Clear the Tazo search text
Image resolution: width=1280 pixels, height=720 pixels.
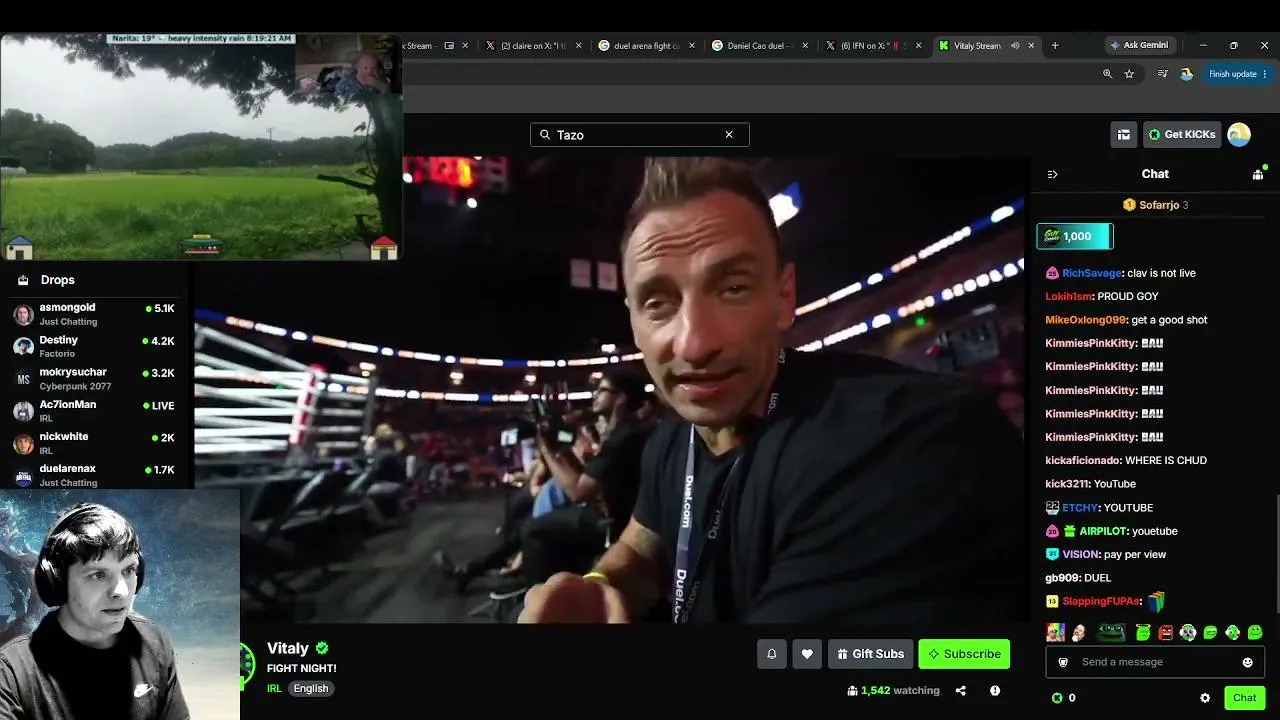729,135
